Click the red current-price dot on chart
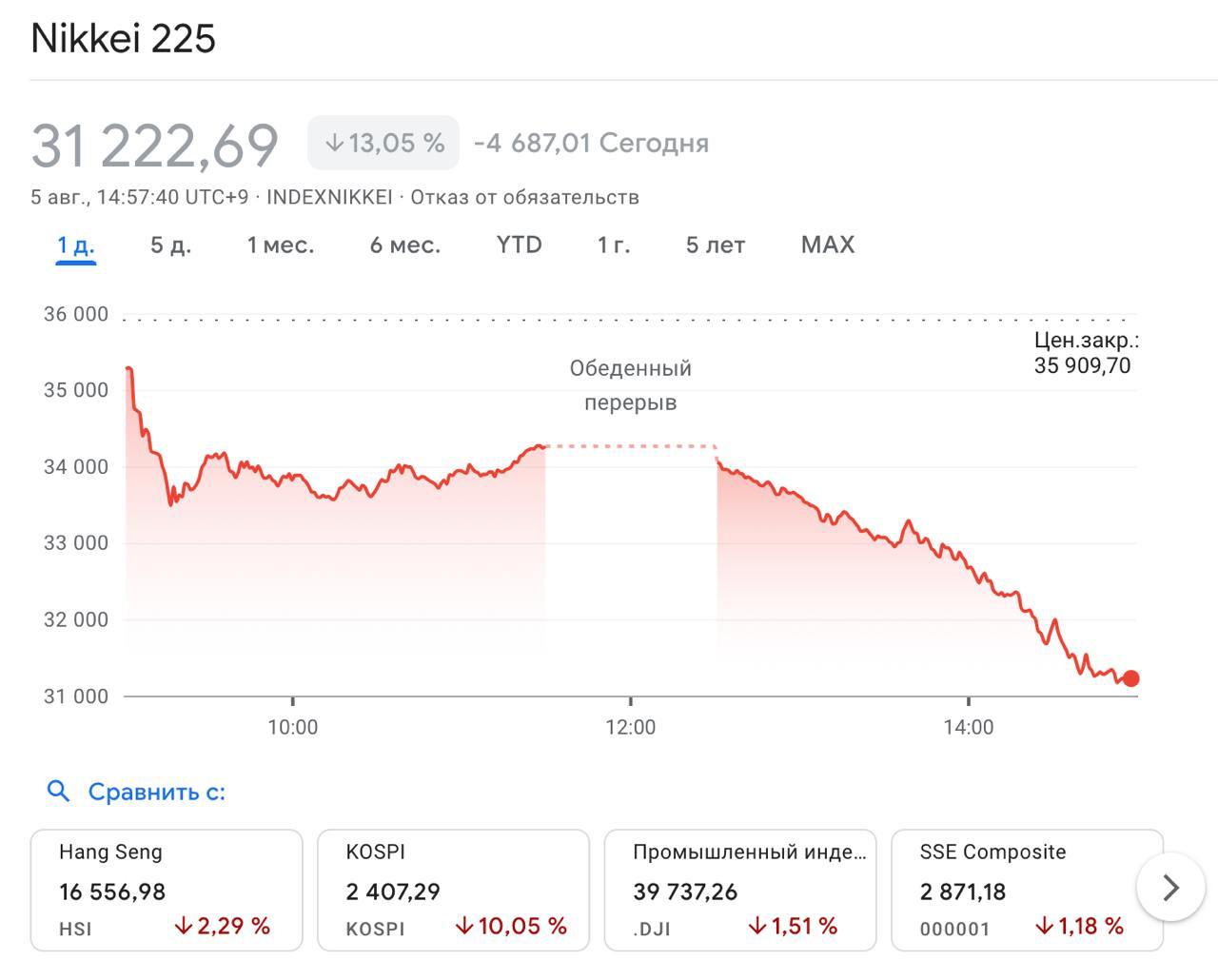The image size is (1218, 980). tap(1130, 678)
